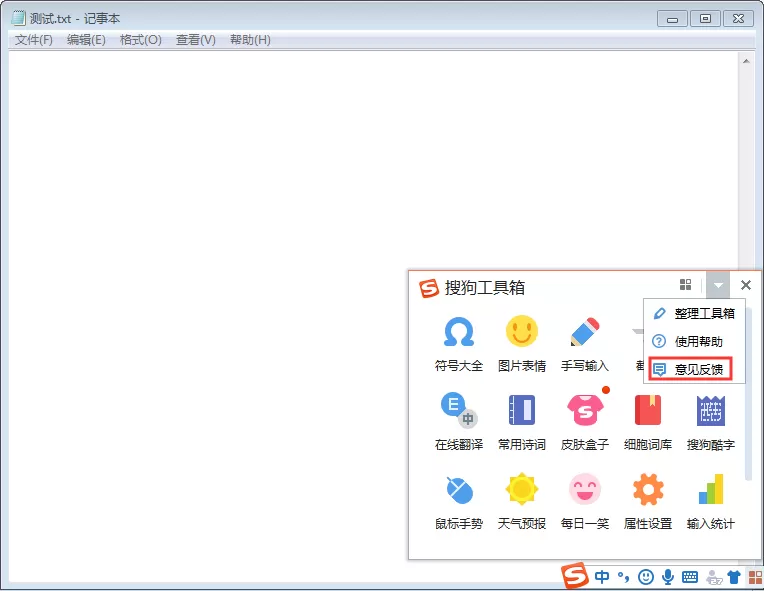Open 天气预报 weather forecast
764x591 pixels.
coord(521,501)
